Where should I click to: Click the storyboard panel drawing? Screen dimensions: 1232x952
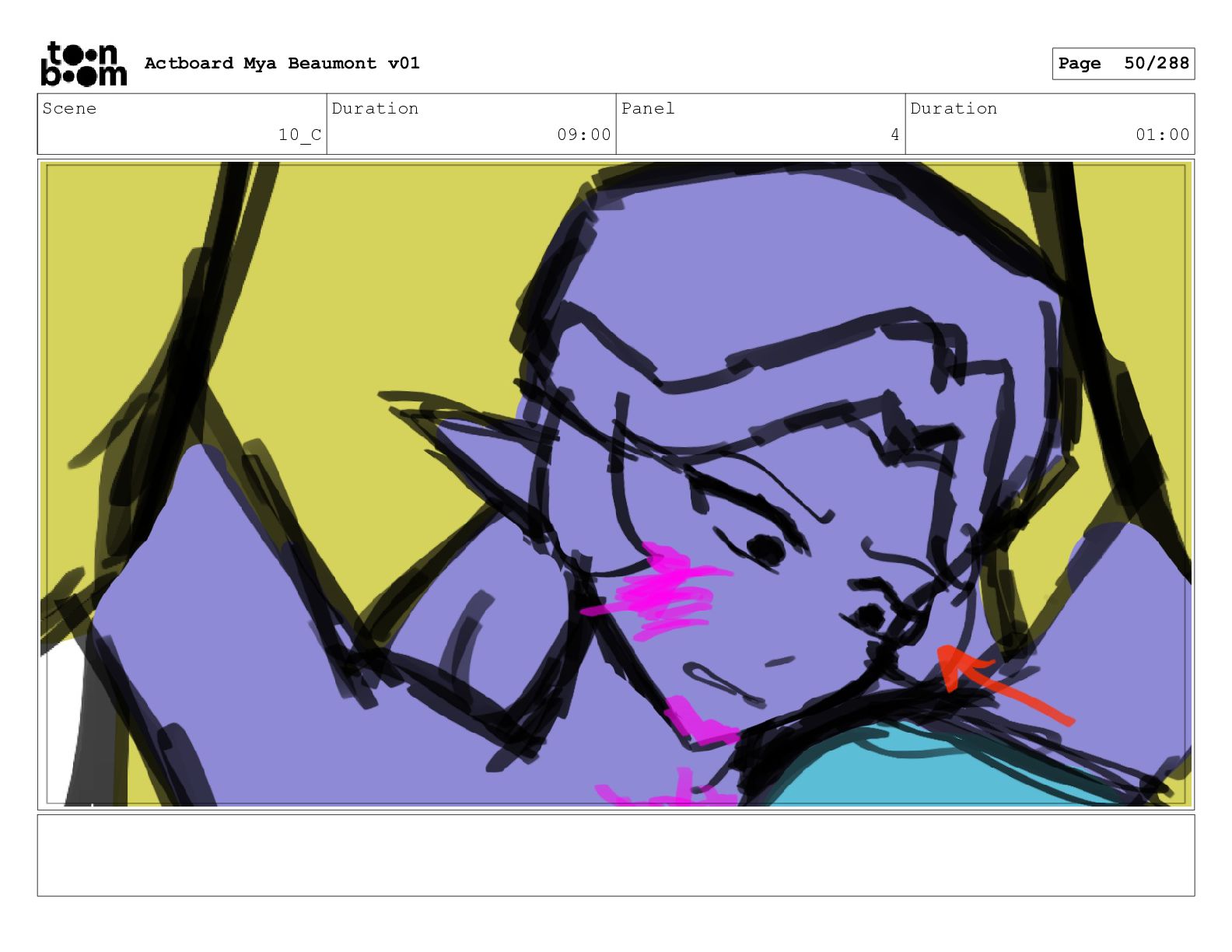pos(615,484)
